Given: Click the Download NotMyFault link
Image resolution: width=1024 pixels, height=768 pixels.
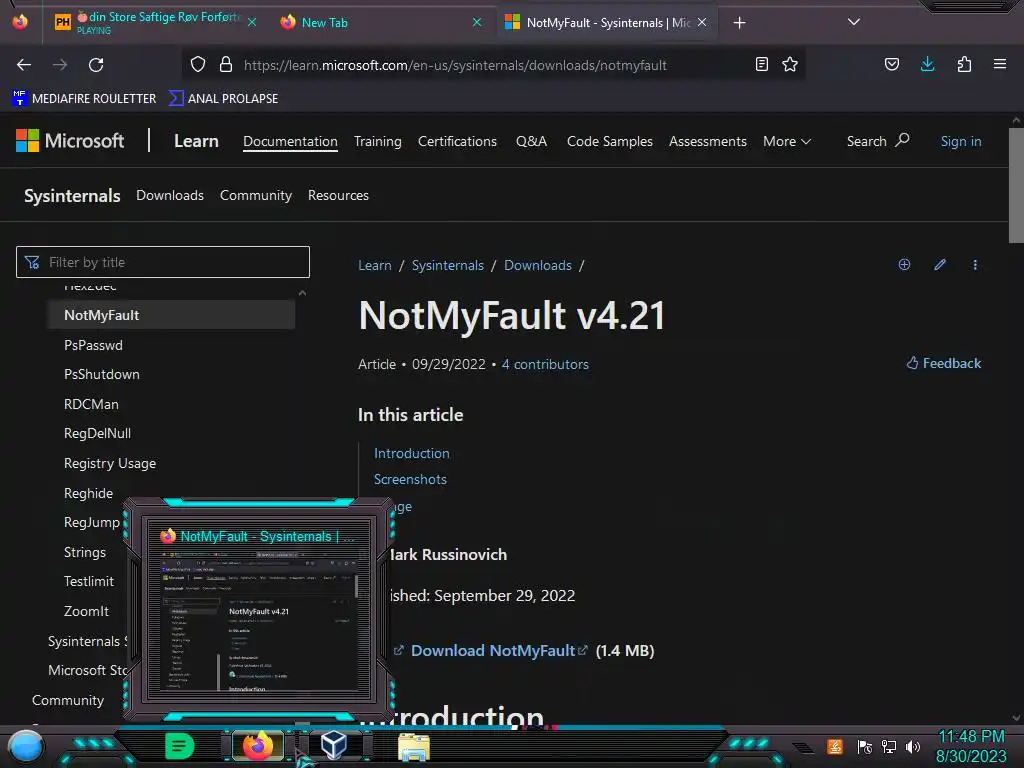Looking at the screenshot, I should coord(493,650).
